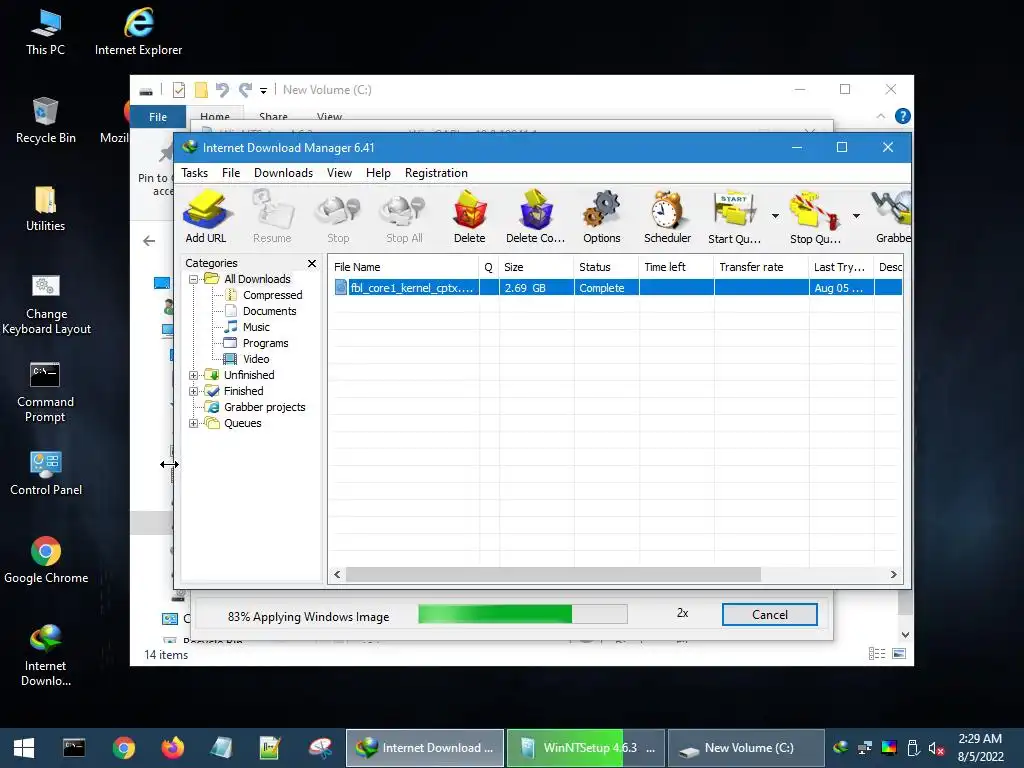Select the Google Chrome desktop icon
1024x768 pixels.
(46, 560)
